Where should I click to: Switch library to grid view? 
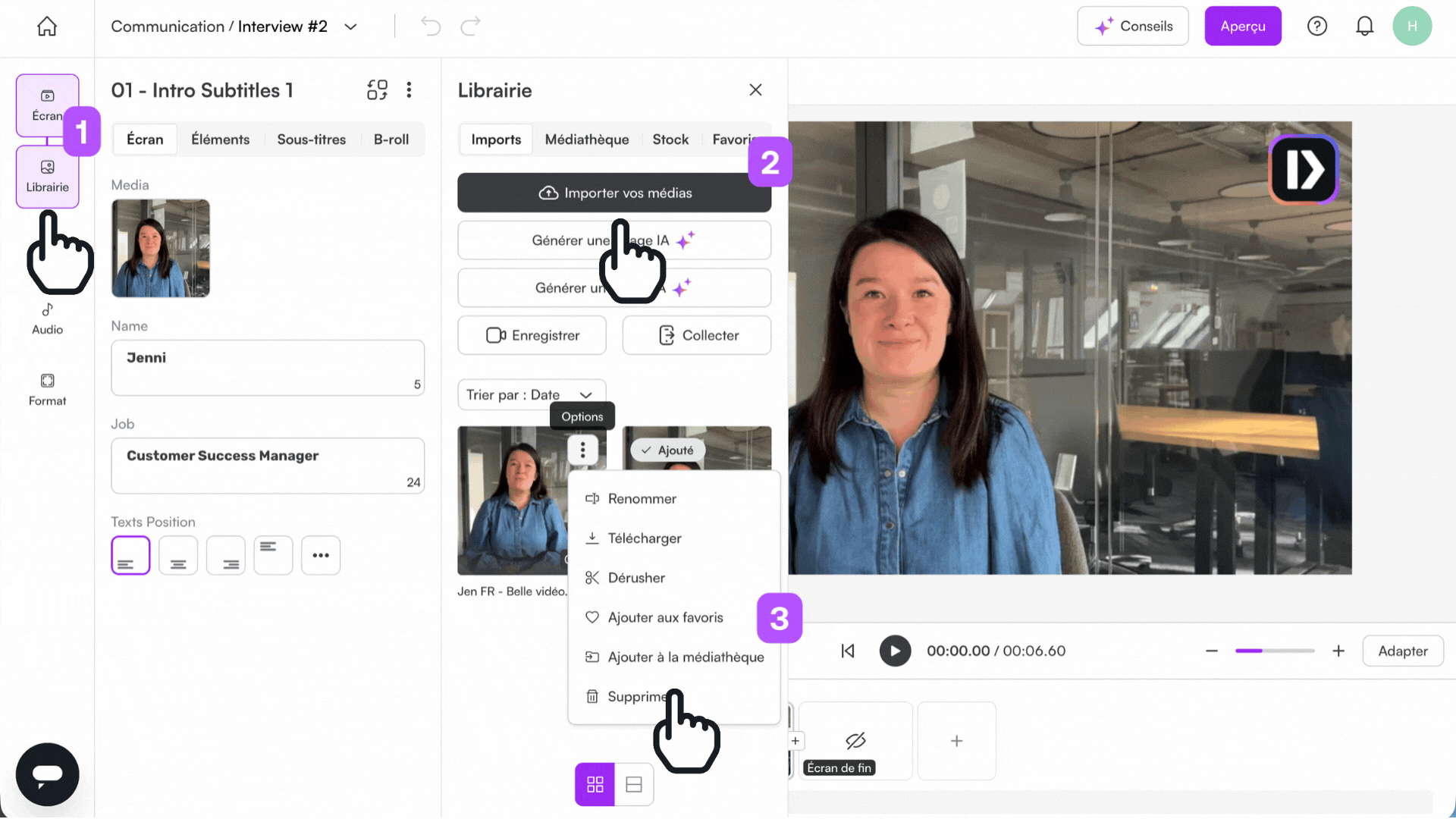(595, 784)
